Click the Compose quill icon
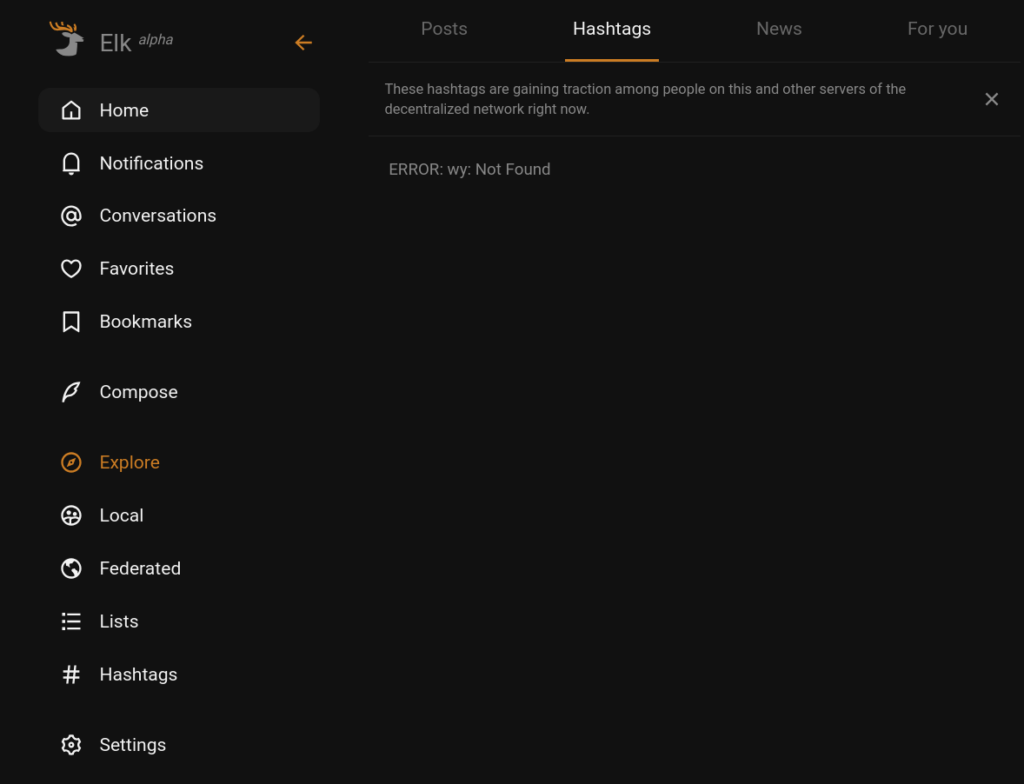This screenshot has width=1024, height=784. pyautogui.click(x=71, y=392)
